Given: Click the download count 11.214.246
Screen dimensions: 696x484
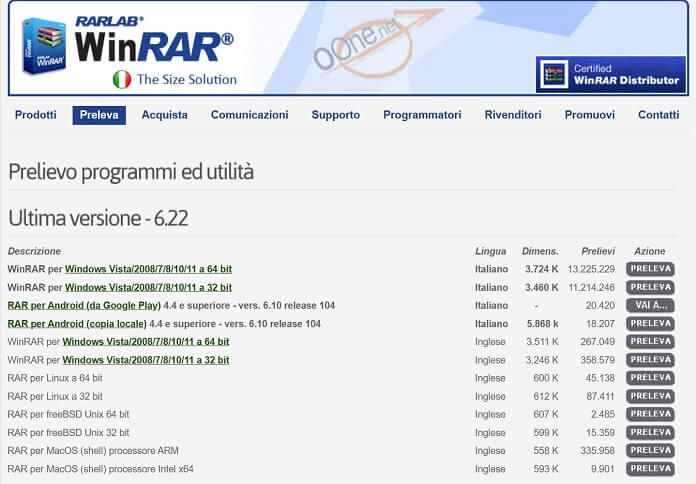Looking at the screenshot, I should 592,288.
